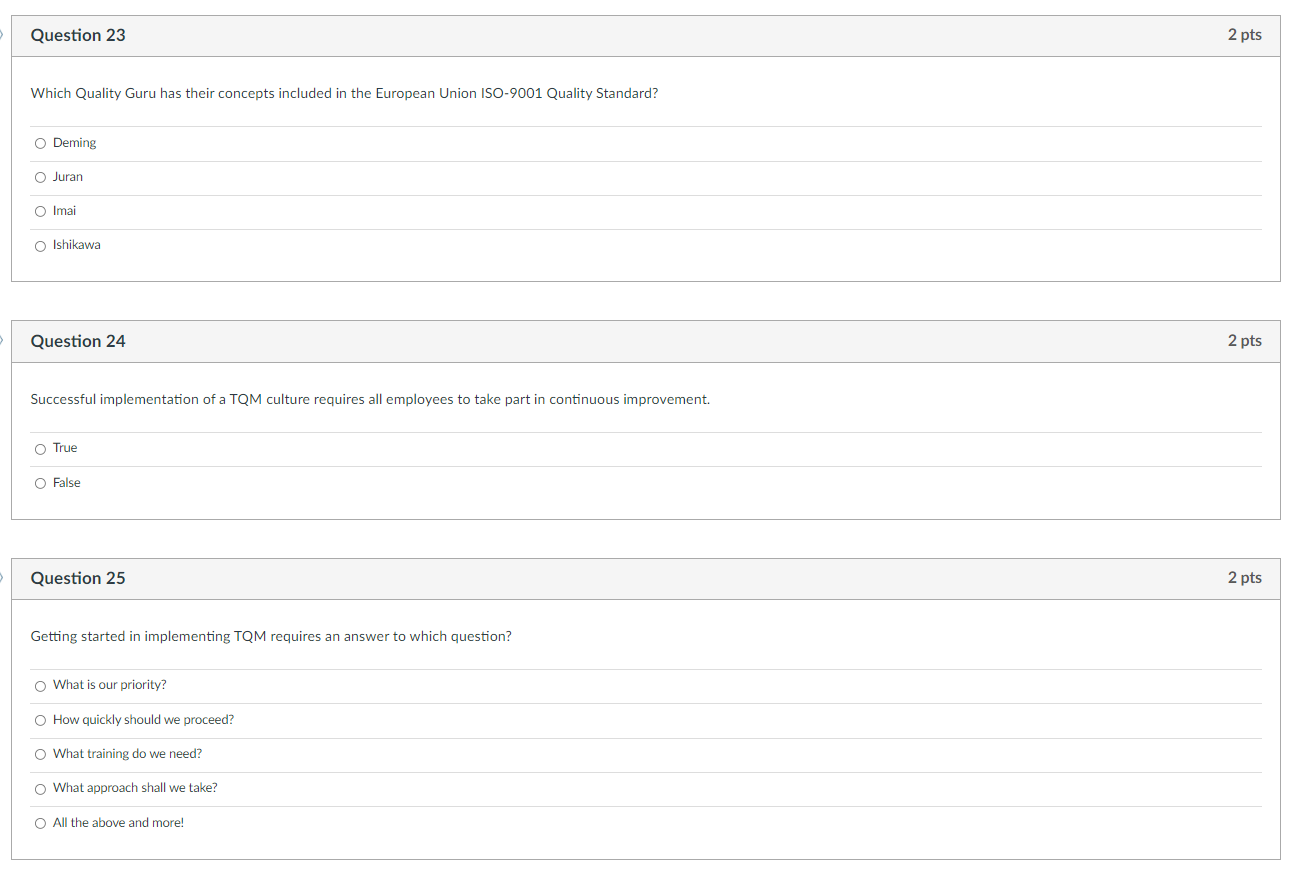Screen dimensions: 1301x872
Task: Click the Question 24 header
Action: 77,341
